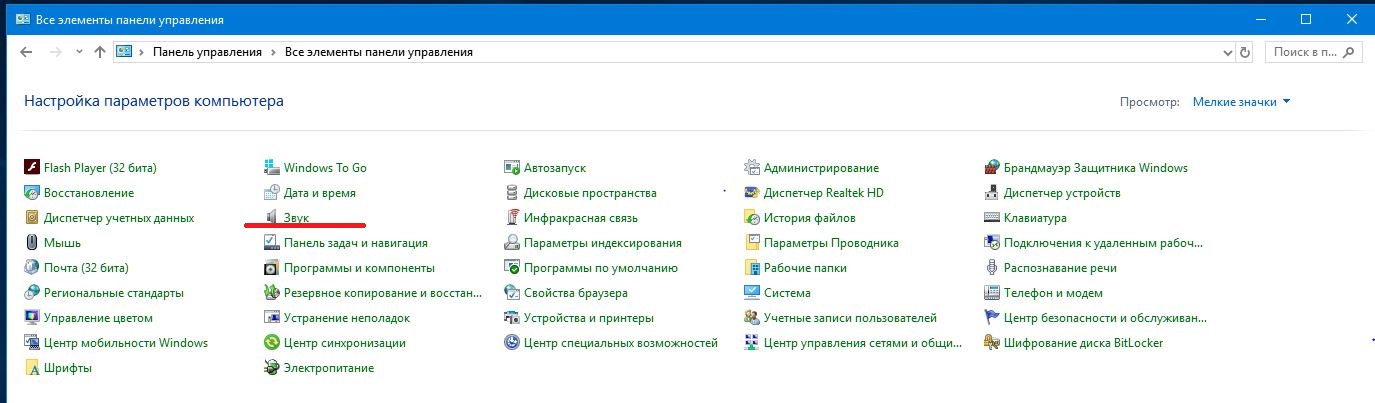This screenshot has height=403, width=1375.
Task: Open the Звук speaker icon
Action: click(x=271, y=218)
